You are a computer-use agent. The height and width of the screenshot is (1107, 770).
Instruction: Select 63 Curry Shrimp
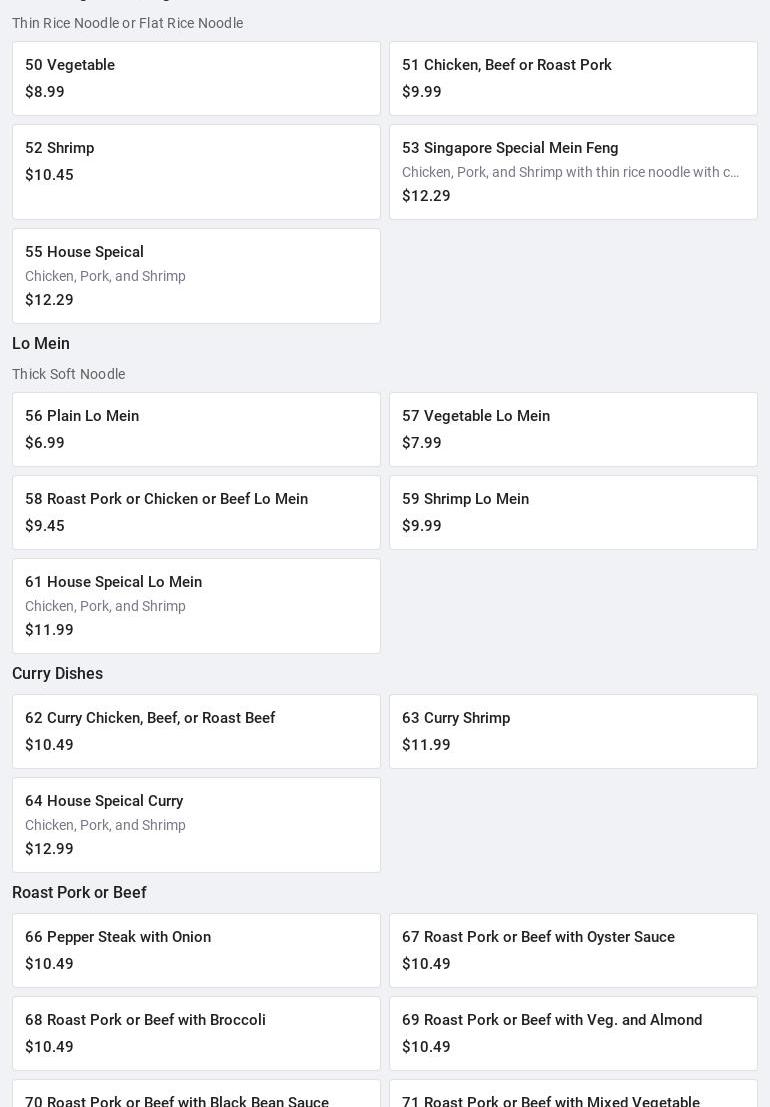tap(573, 731)
